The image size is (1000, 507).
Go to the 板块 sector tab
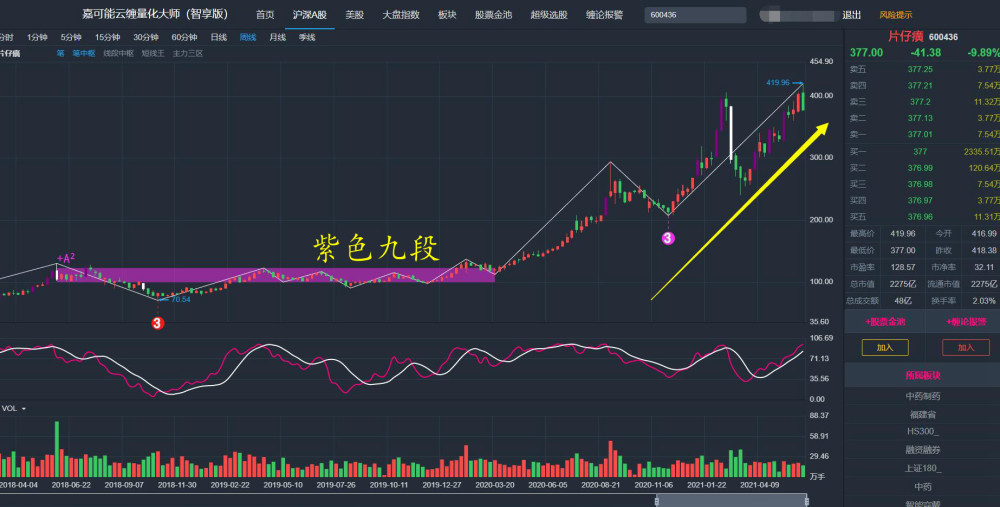(x=447, y=15)
